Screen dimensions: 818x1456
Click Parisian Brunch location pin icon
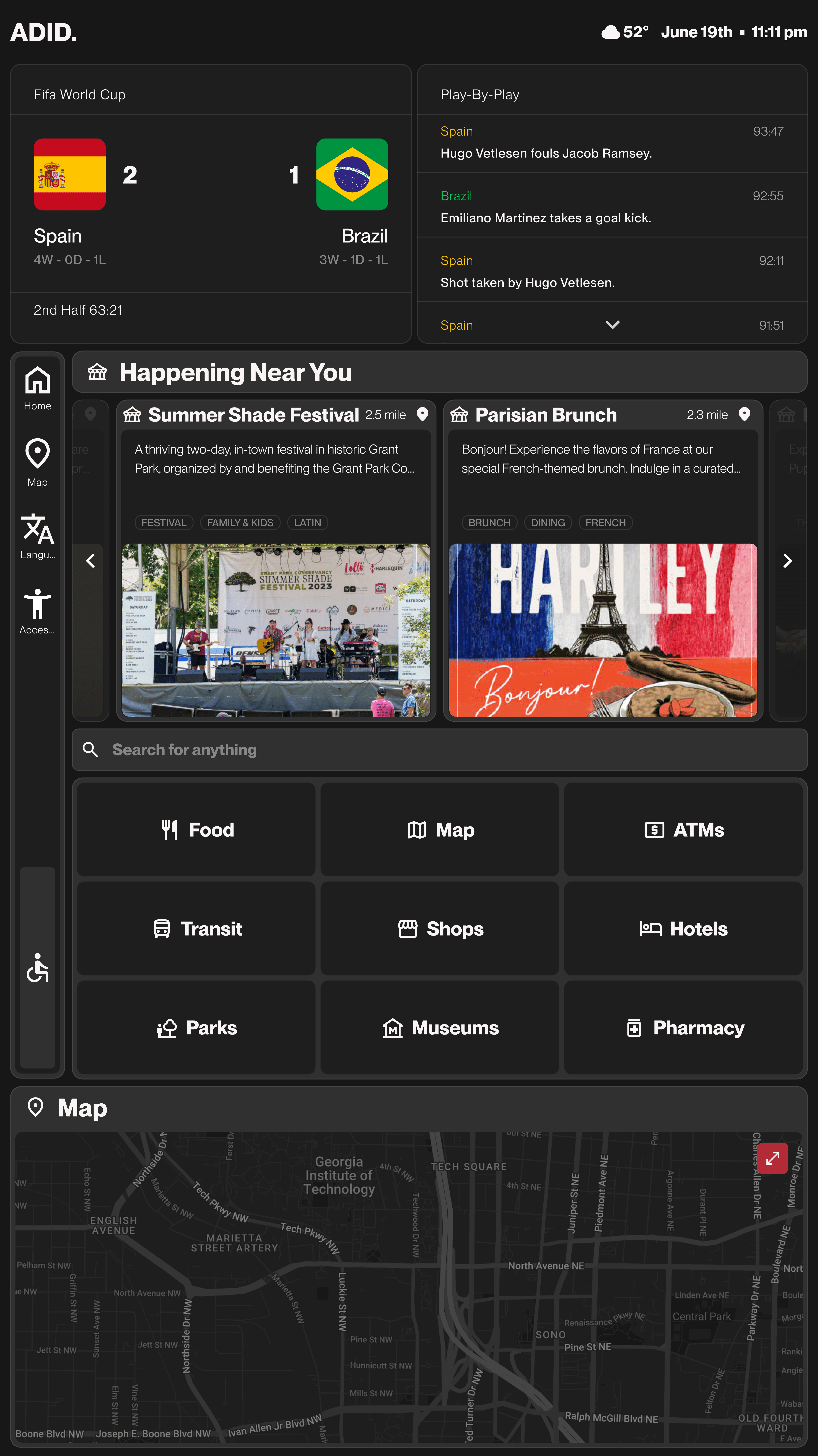tap(744, 414)
